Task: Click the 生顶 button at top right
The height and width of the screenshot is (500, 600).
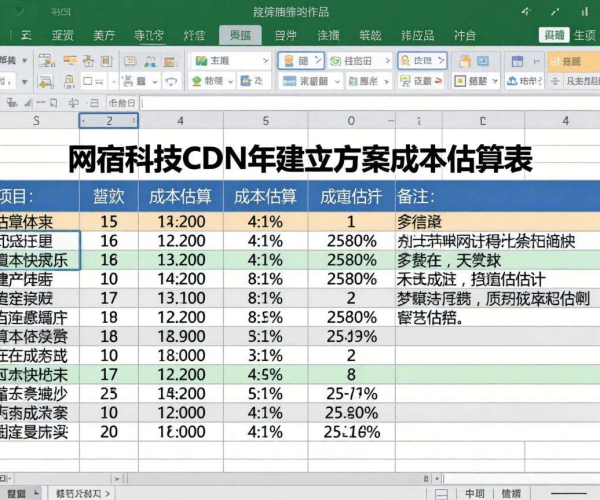Action: pos(585,36)
